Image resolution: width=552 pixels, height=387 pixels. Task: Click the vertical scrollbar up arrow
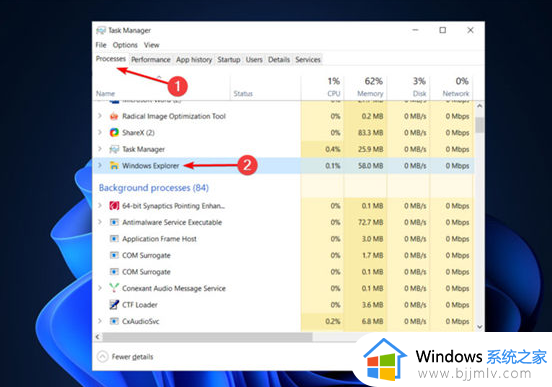pyautogui.click(x=479, y=106)
